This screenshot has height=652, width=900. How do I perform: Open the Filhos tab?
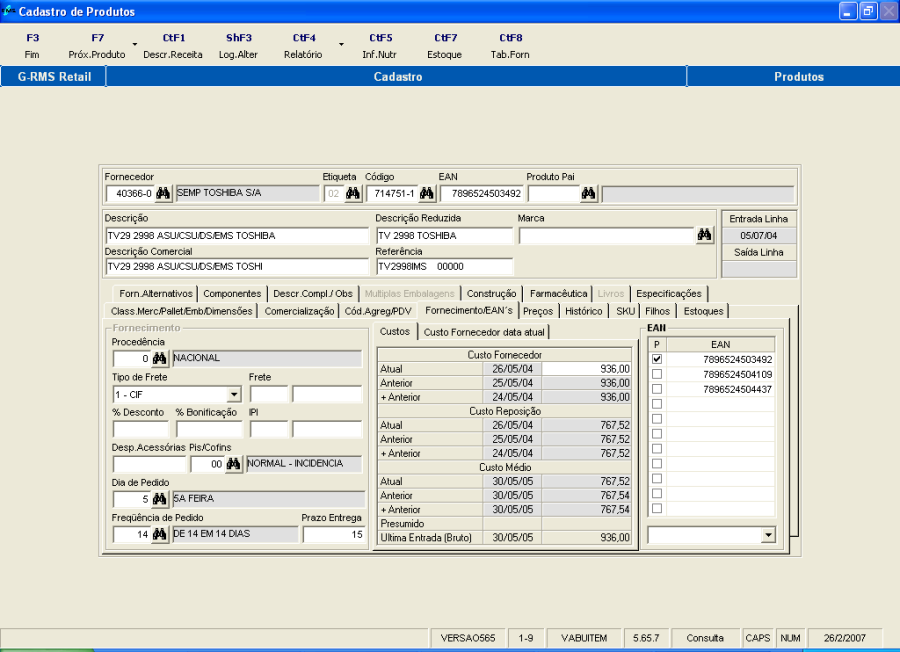(x=657, y=311)
